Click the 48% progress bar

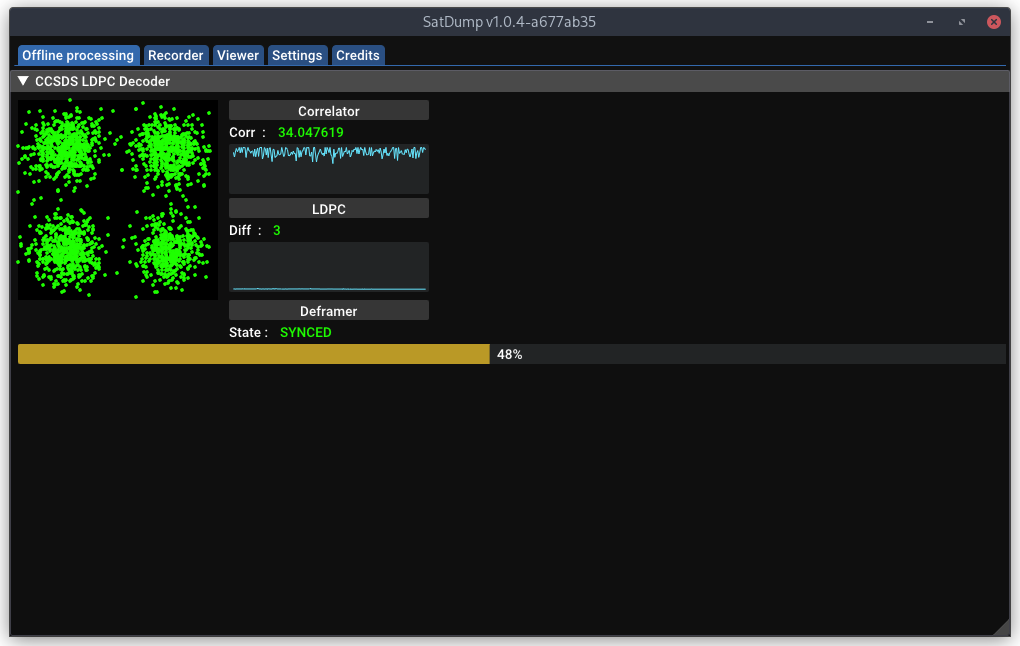point(511,354)
